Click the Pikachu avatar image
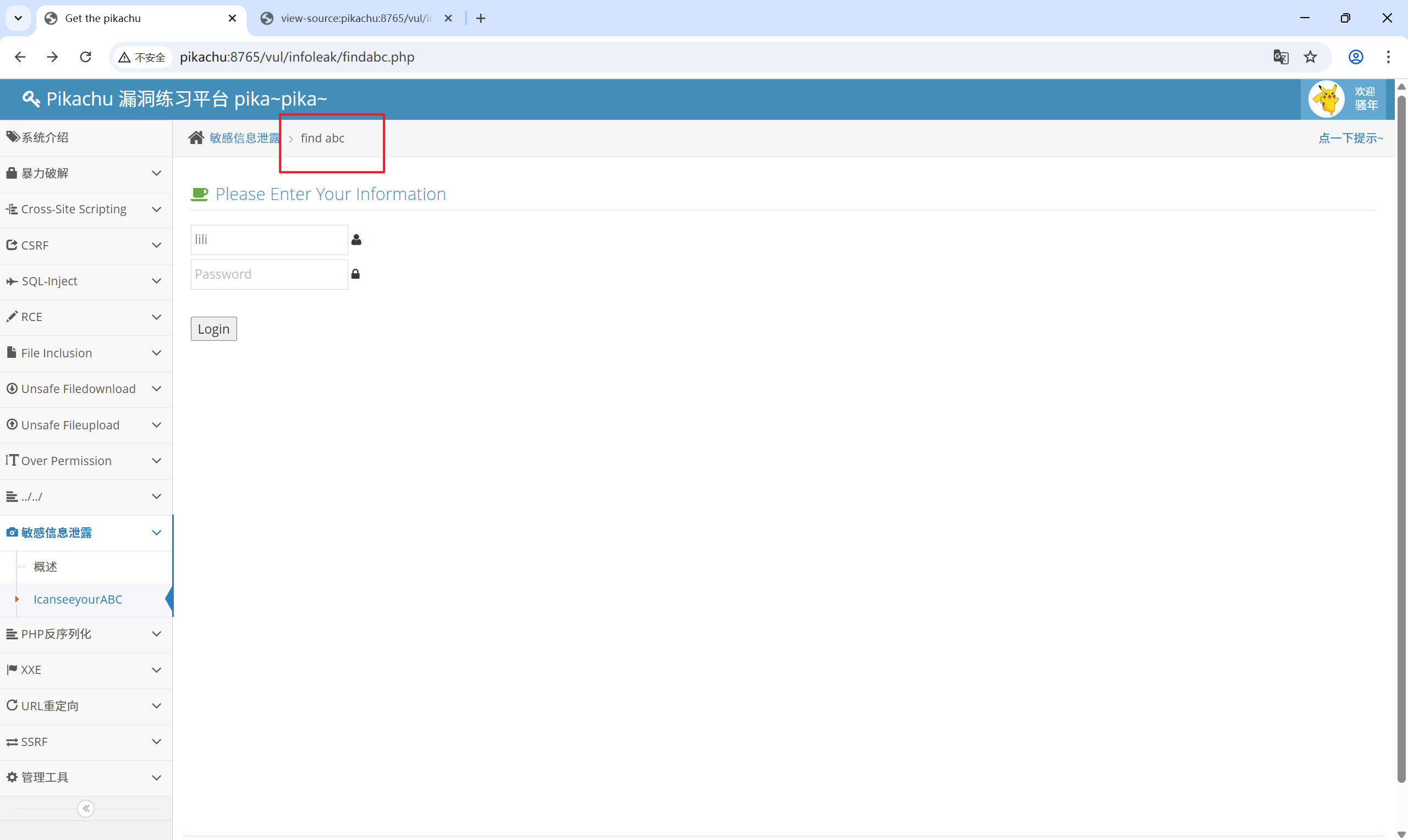Image resolution: width=1408 pixels, height=840 pixels. pyautogui.click(x=1326, y=98)
